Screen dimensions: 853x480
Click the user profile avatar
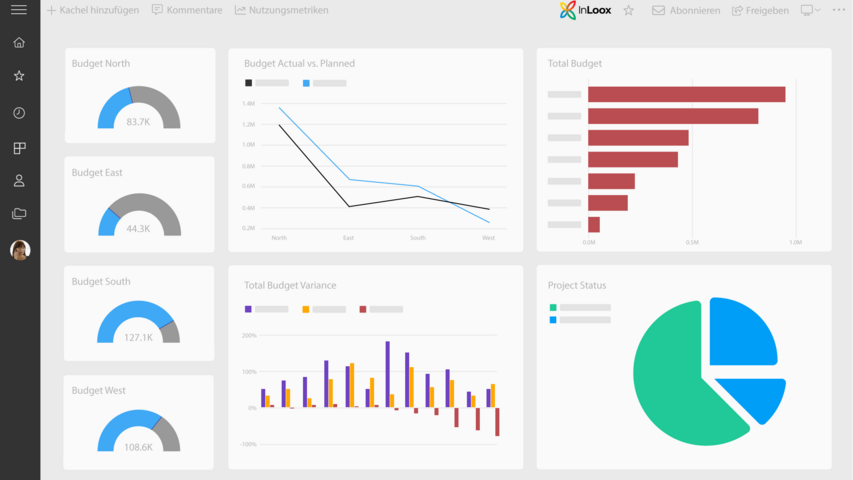(x=20, y=250)
